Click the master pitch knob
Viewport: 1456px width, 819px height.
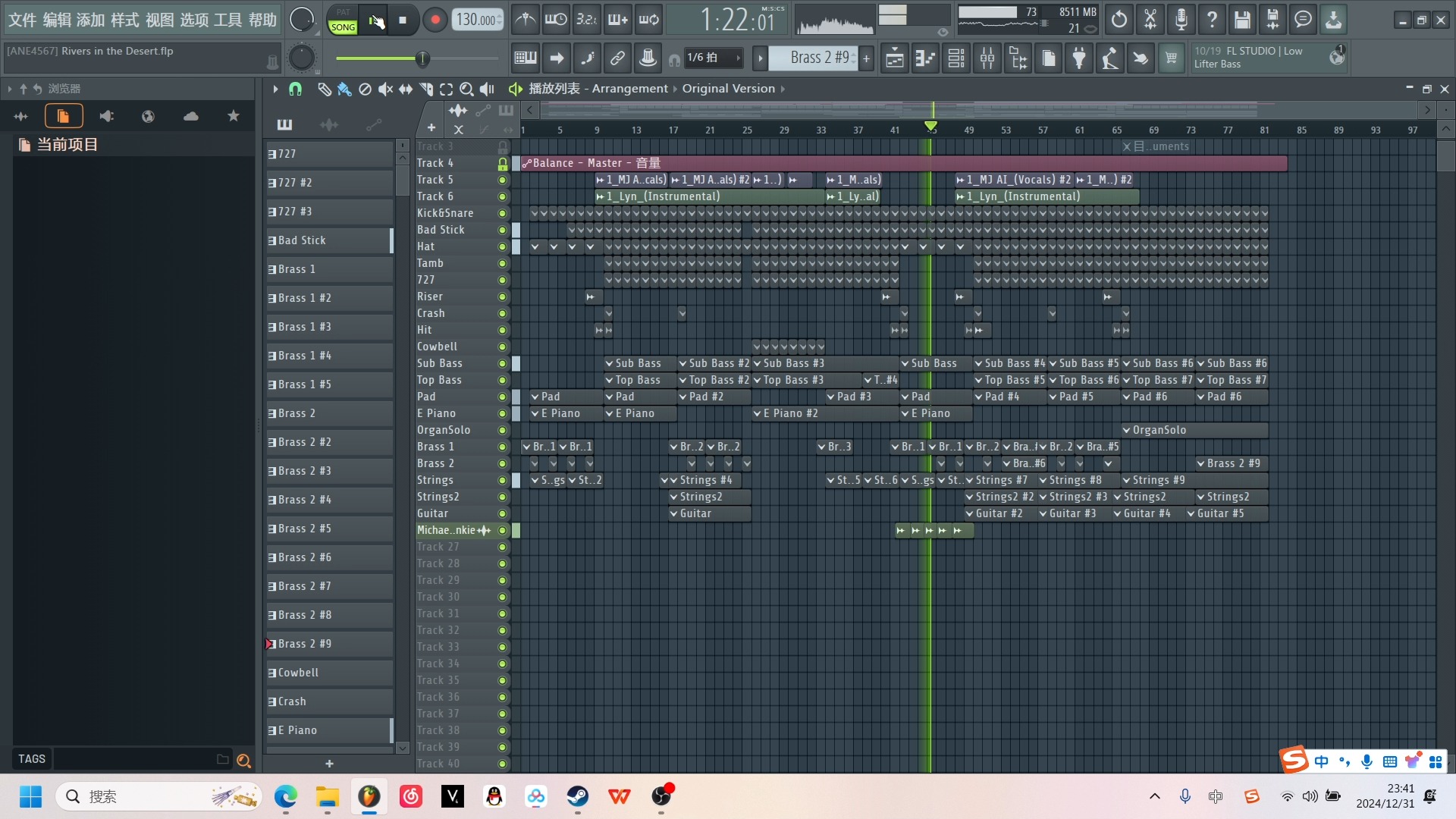point(302,58)
